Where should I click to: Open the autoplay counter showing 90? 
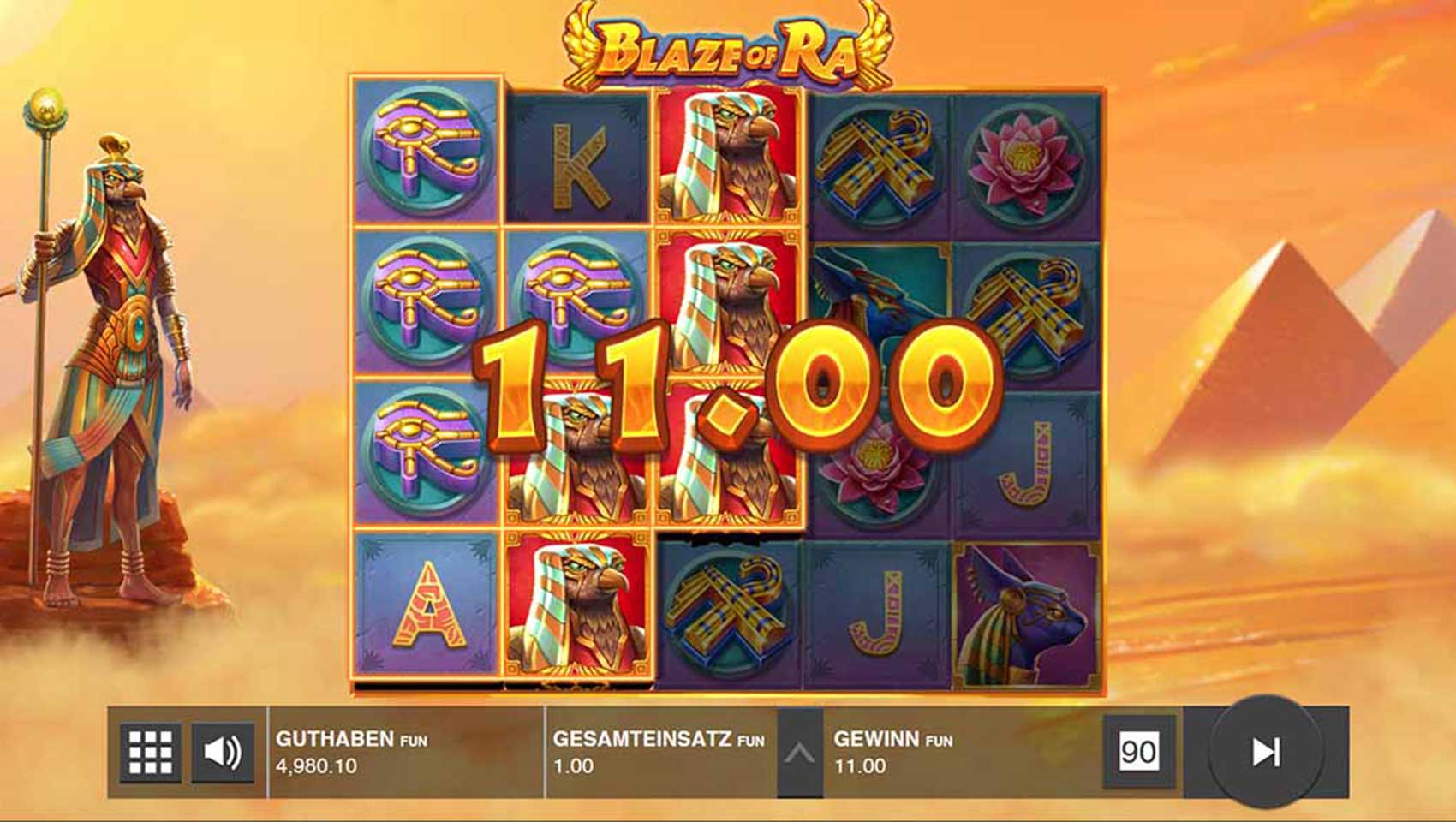coord(1138,752)
